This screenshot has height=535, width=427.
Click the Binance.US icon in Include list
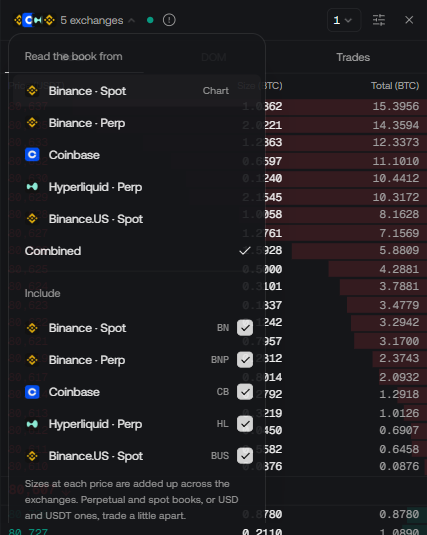click(32, 456)
